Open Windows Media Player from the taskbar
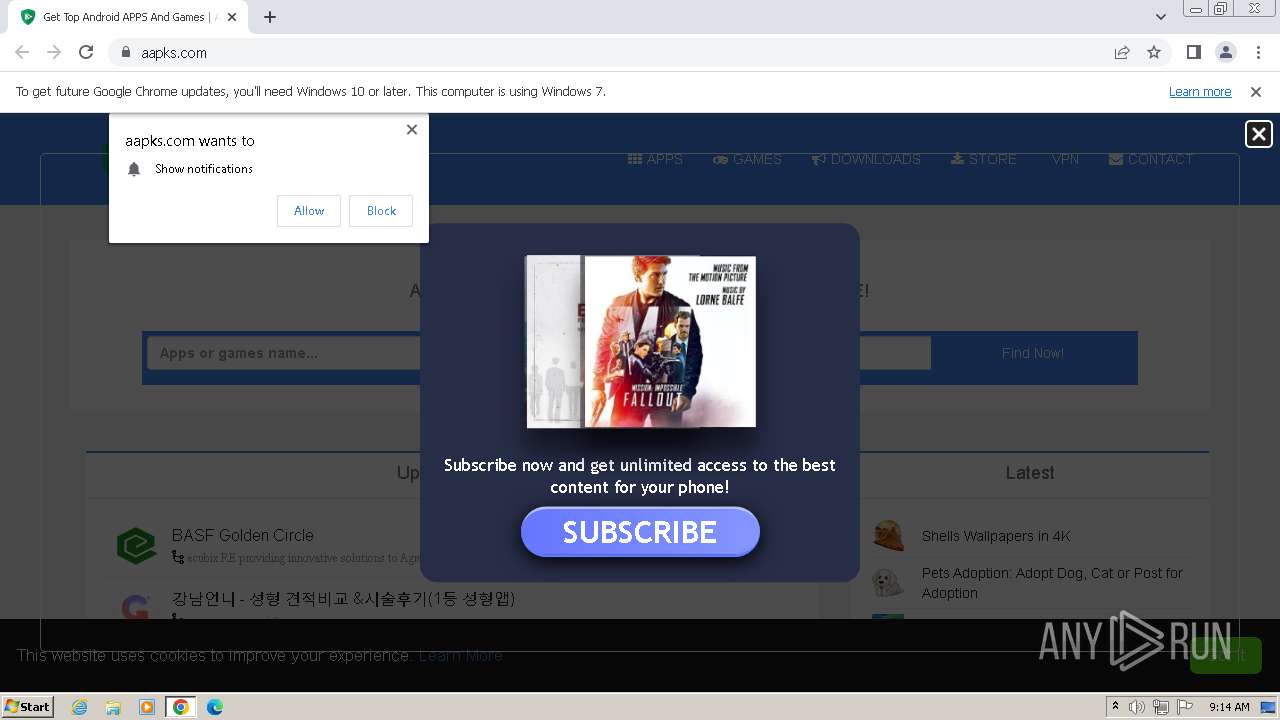1280x720 pixels. click(147, 707)
